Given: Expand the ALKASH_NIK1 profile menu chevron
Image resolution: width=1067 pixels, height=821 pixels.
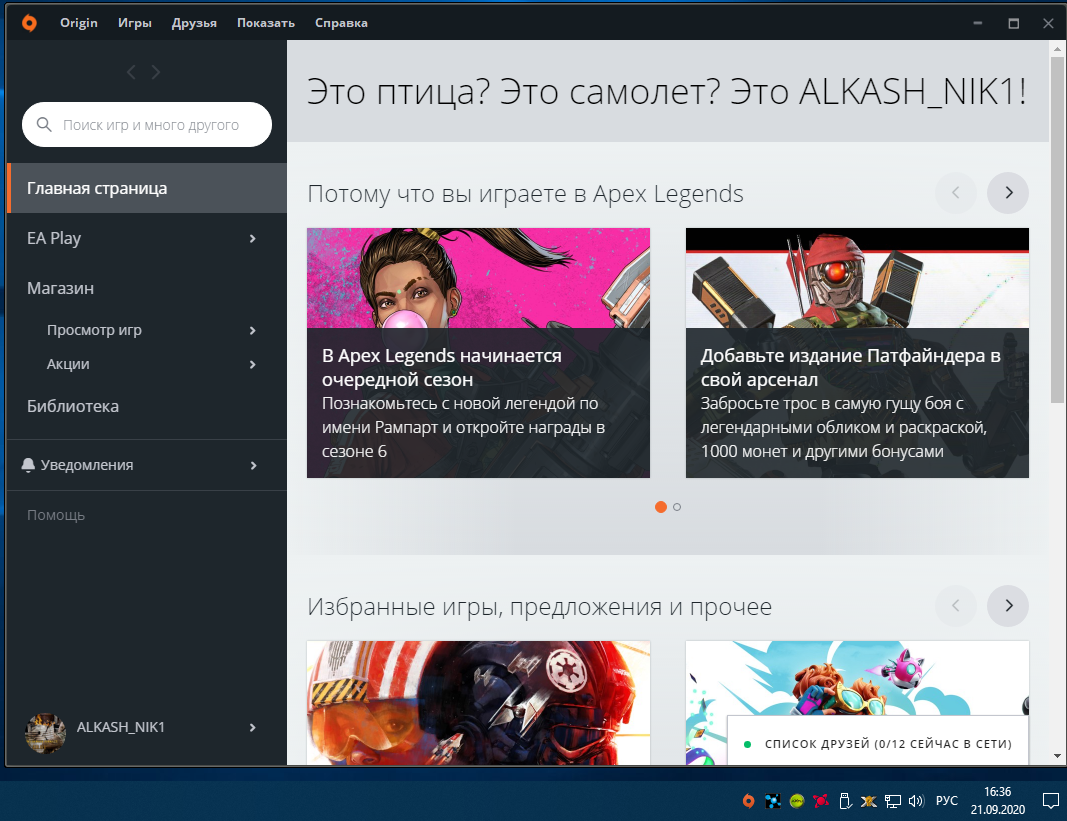Looking at the screenshot, I should click(252, 727).
